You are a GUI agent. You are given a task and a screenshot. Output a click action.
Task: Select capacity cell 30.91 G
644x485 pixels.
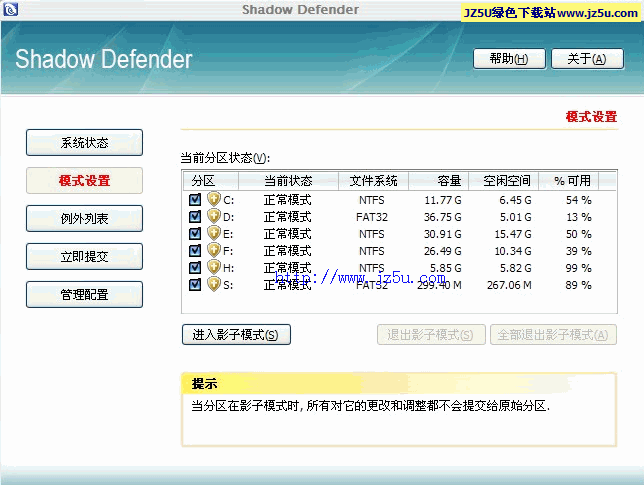443,234
